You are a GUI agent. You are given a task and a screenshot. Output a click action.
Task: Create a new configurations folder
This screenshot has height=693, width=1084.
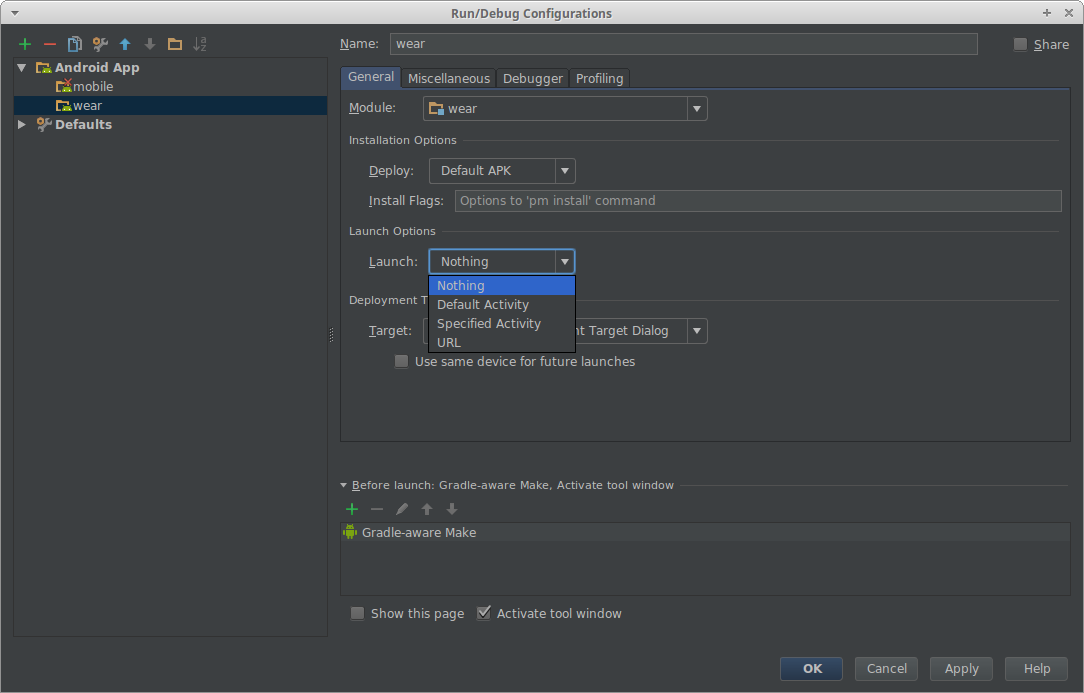[x=175, y=44]
